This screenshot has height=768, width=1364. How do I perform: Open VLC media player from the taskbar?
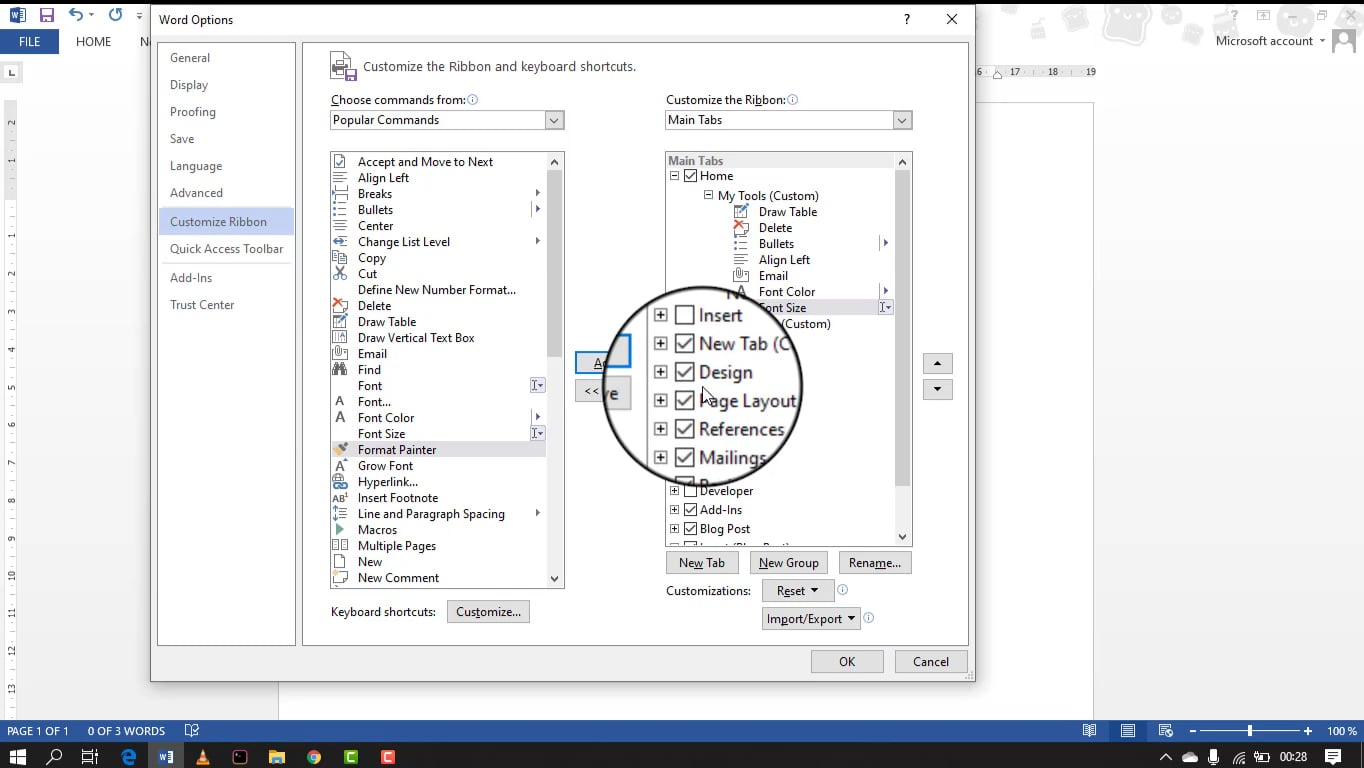pos(203,757)
